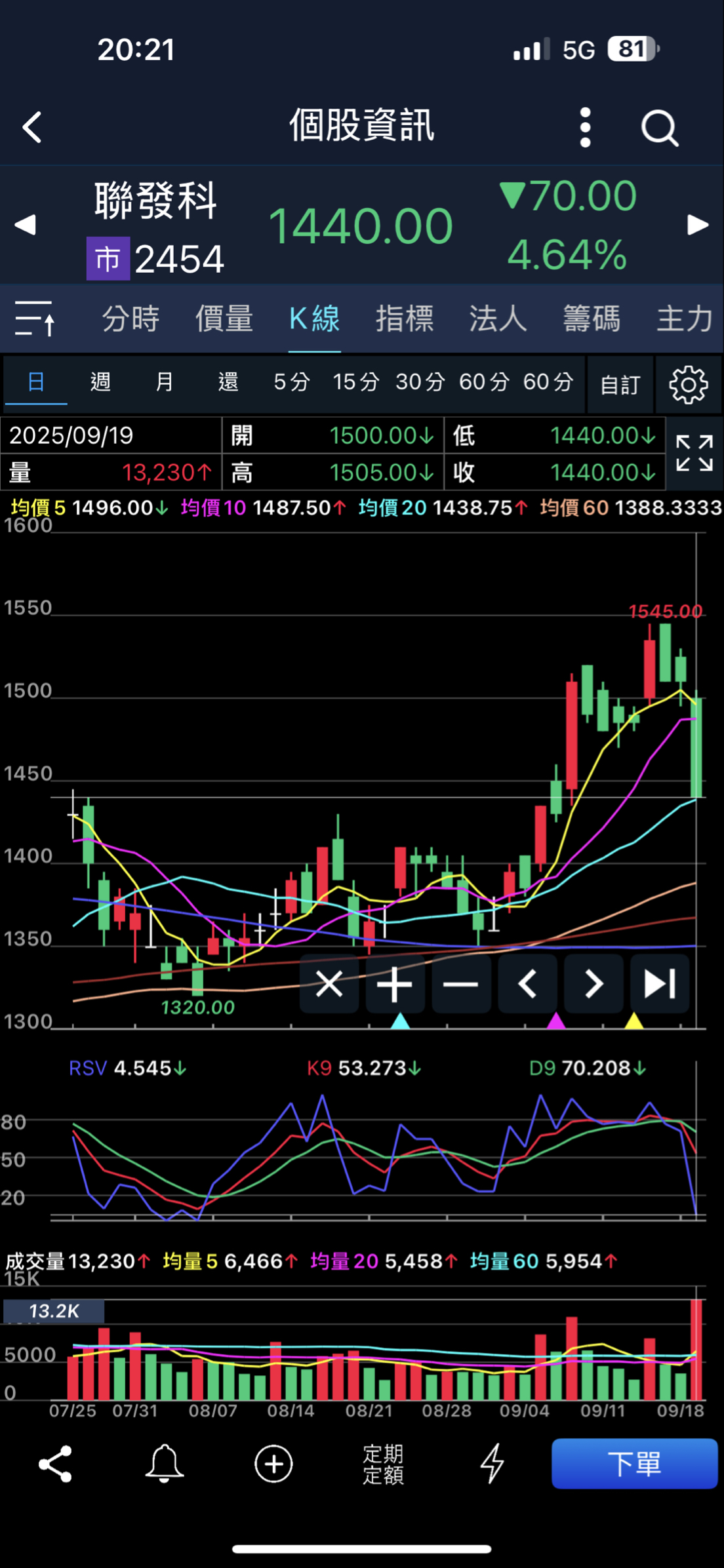Open the three-dot more options menu
Viewport: 724px width, 1568px height.
586,127
